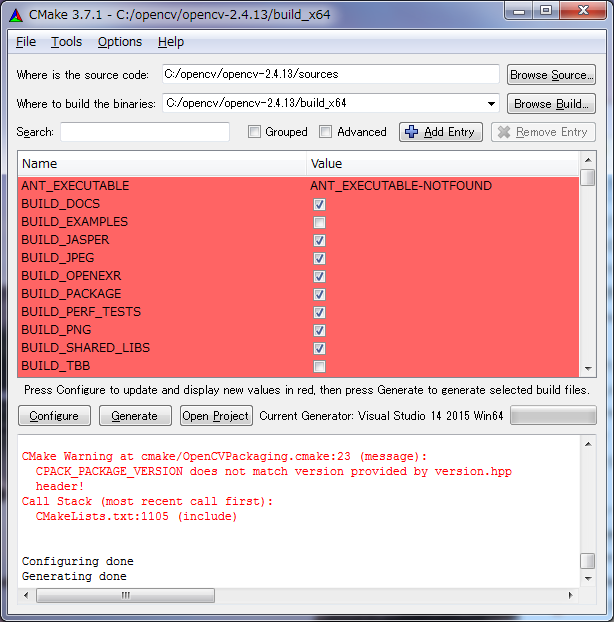The width and height of the screenshot is (614, 622).
Task: Select the BUILD_OPENEXR entry name
Action: click(x=71, y=276)
